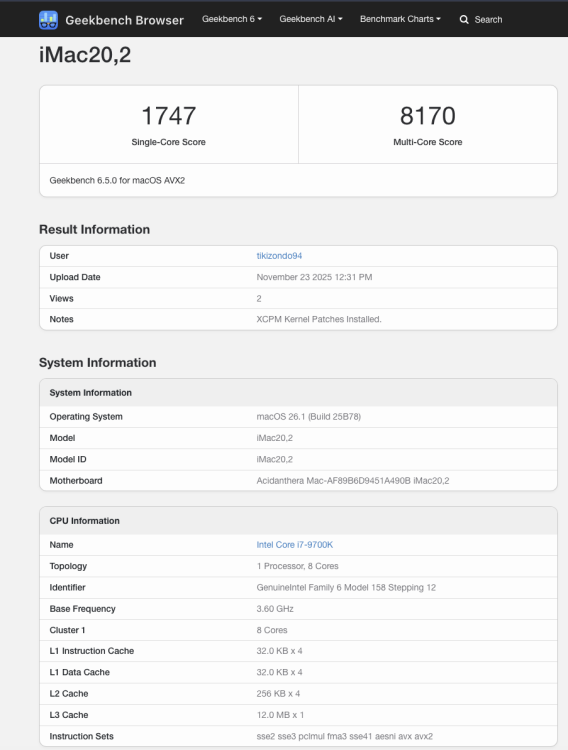Click the iMac20,2 page heading
The image size is (568, 750).
click(85, 55)
